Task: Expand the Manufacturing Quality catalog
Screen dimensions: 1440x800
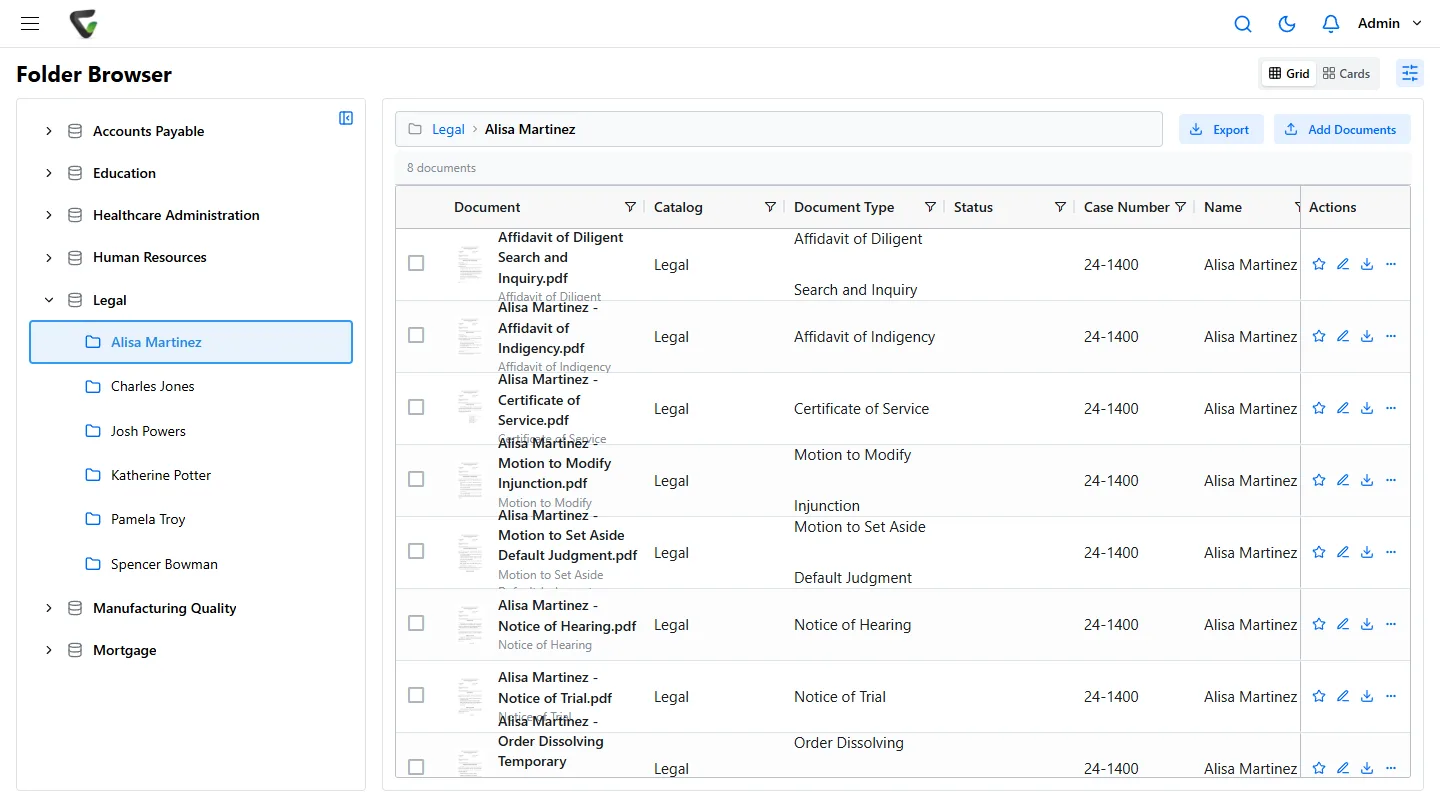Action: coord(48,608)
